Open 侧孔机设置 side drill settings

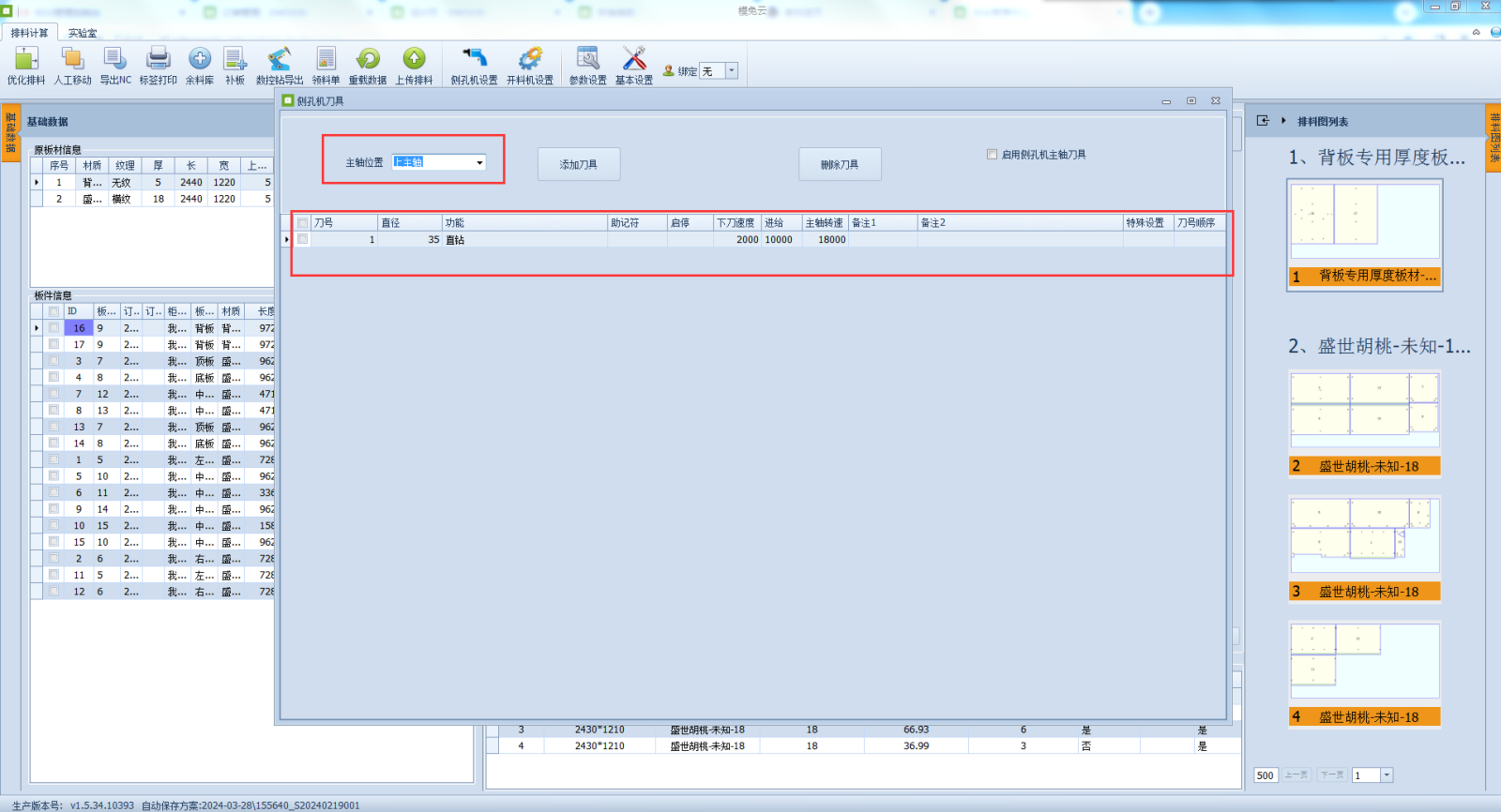[475, 66]
